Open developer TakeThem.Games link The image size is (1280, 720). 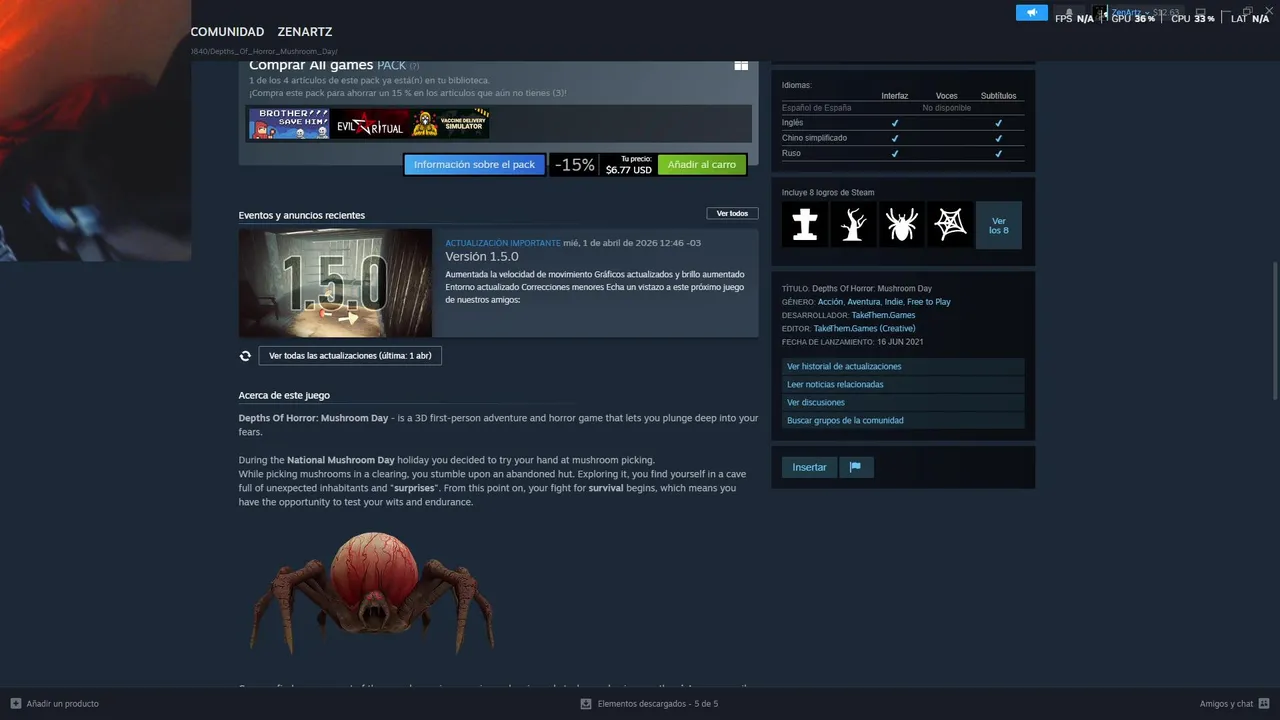coord(883,315)
